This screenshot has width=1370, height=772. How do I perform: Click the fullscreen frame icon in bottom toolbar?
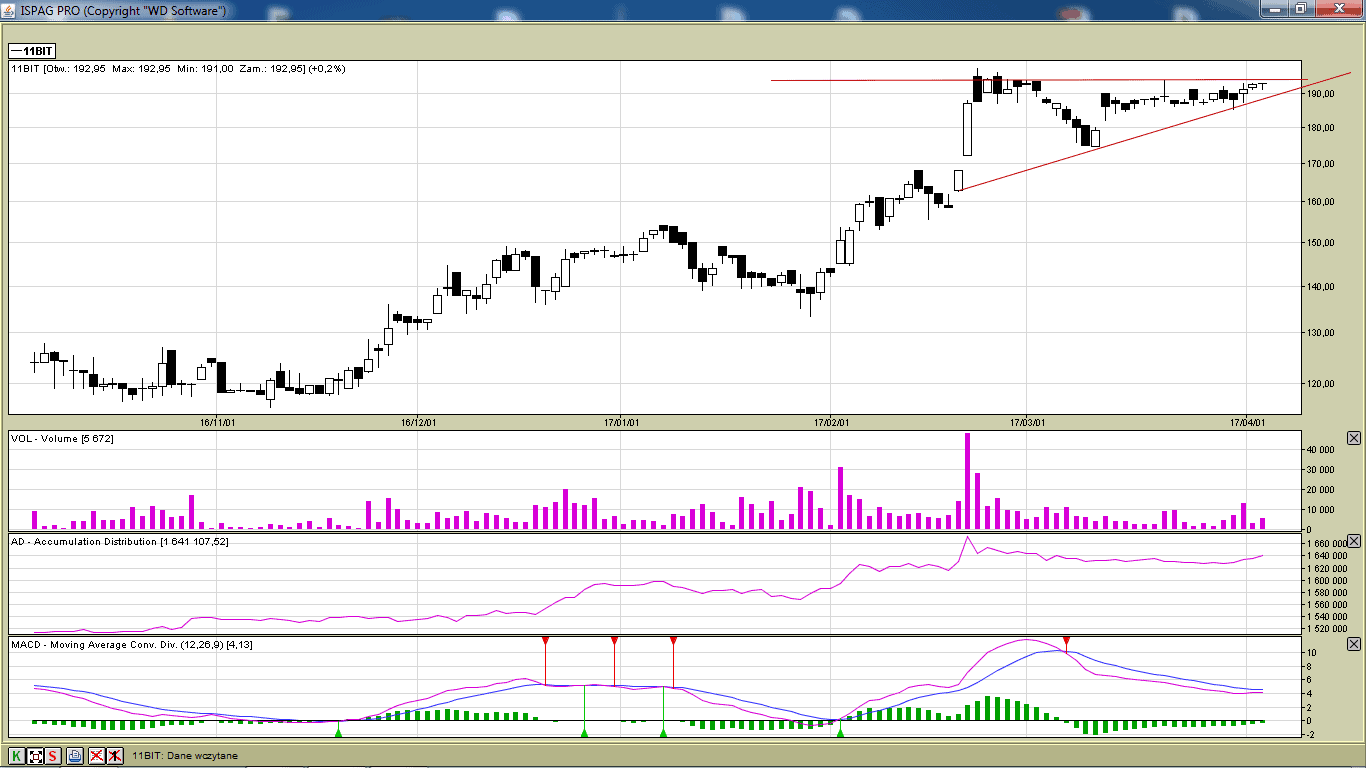(35, 756)
